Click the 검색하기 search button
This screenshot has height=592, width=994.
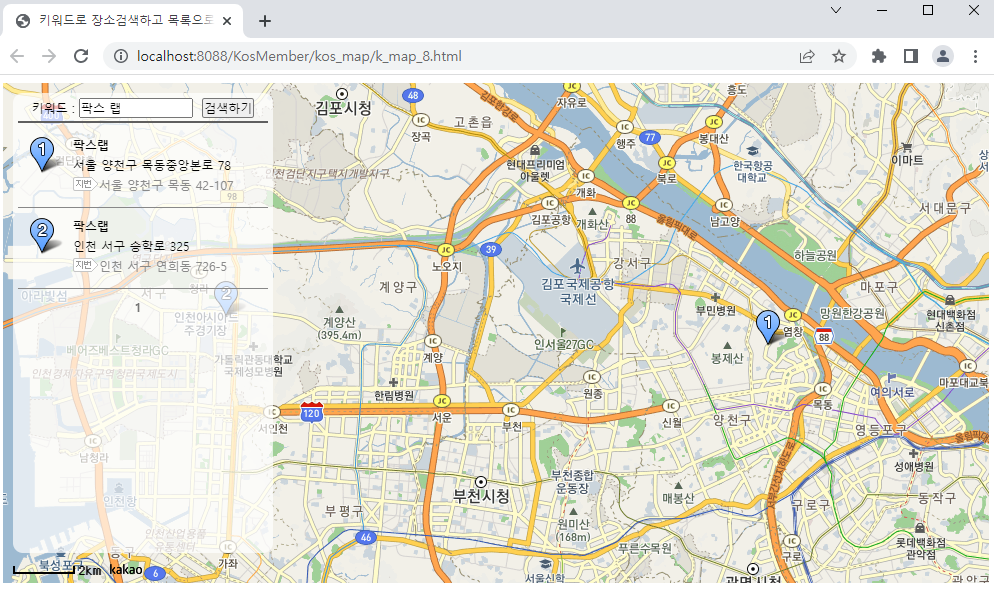228,108
